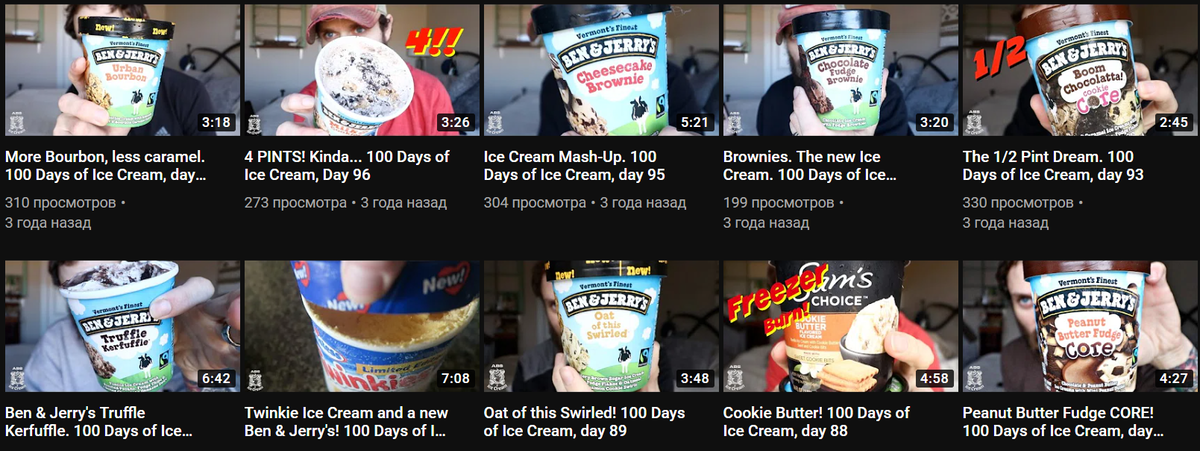Open the Chocolate Fudge Brownie thumbnail
Image resolution: width=1200 pixels, height=451 pixels.
(840, 70)
